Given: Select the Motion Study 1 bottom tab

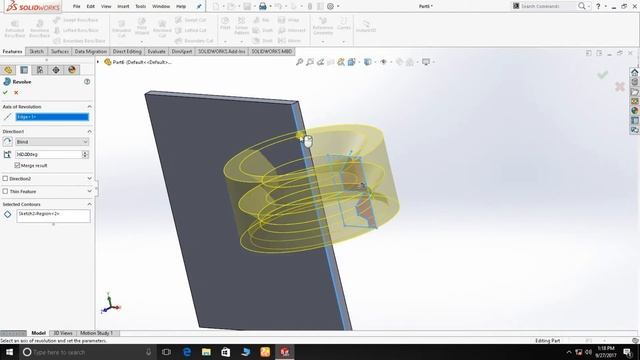Looking at the screenshot, I should coord(96,333).
